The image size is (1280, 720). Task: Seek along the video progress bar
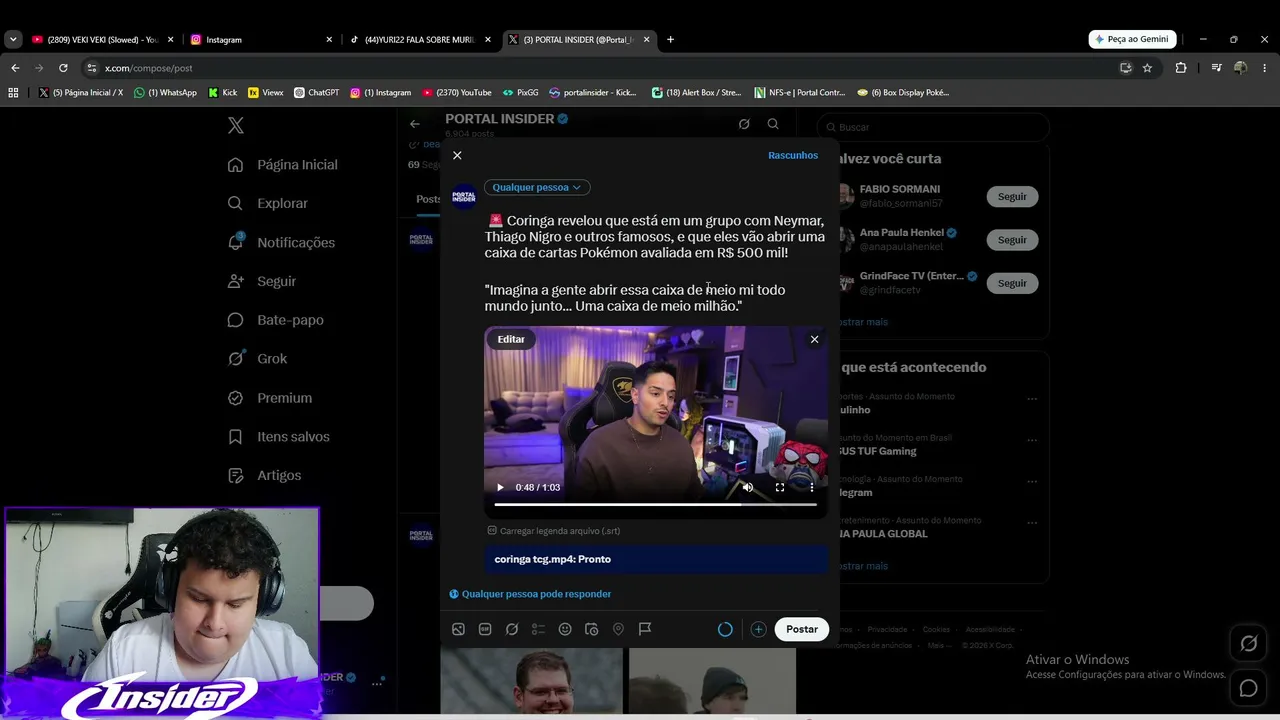coord(655,504)
